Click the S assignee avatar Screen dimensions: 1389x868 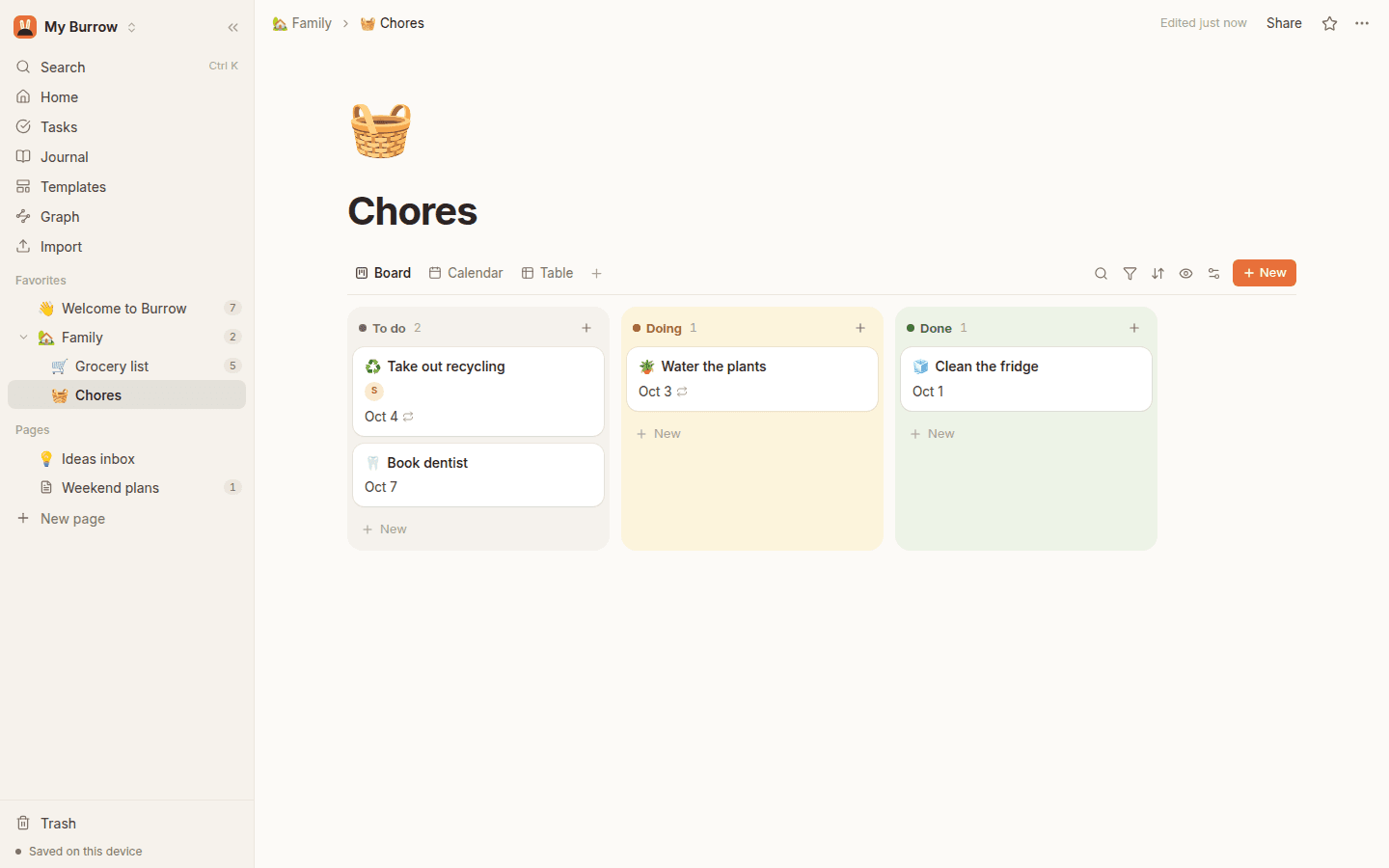pos(374,391)
